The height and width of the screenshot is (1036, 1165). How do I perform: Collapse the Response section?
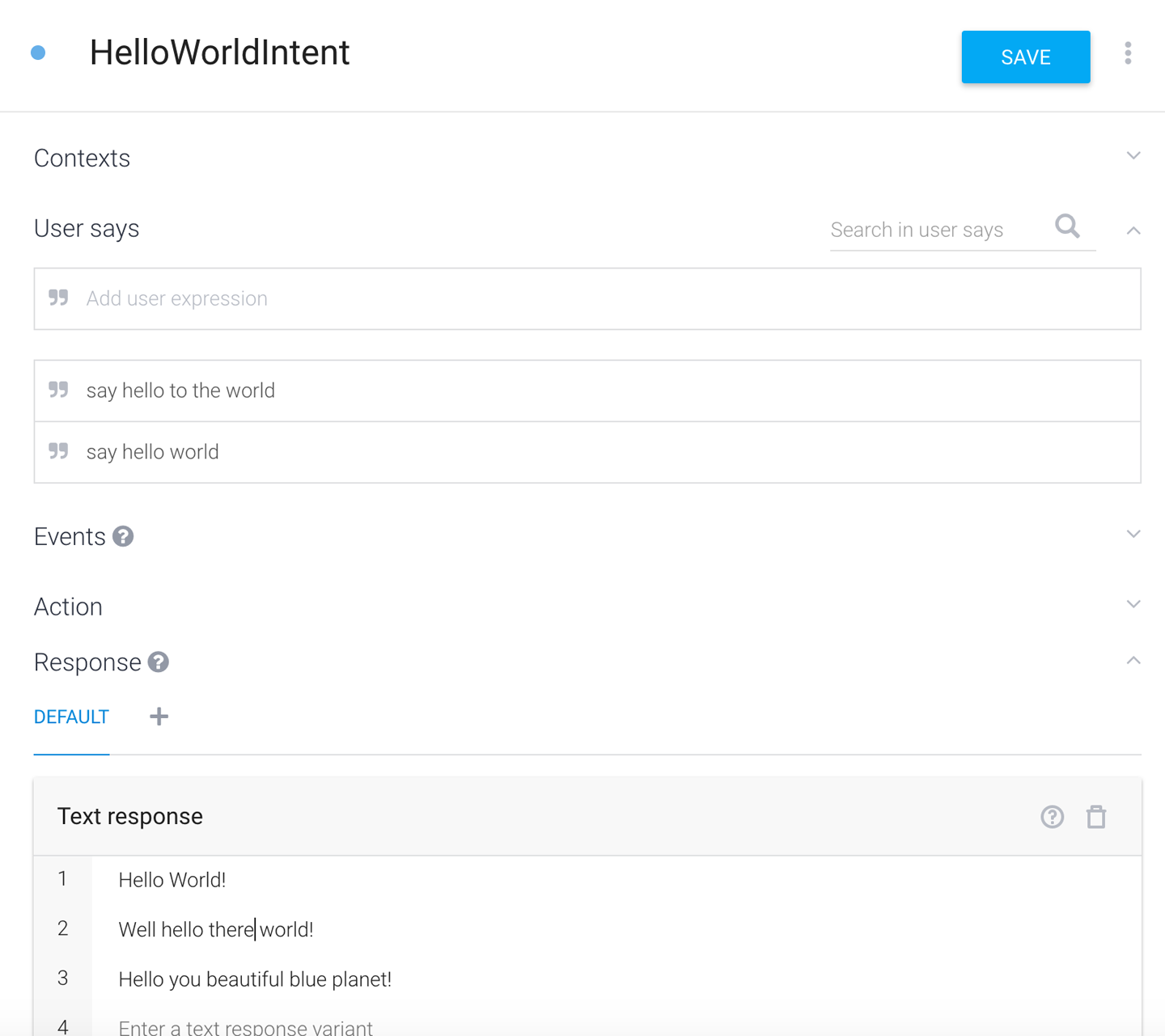coord(1133,661)
